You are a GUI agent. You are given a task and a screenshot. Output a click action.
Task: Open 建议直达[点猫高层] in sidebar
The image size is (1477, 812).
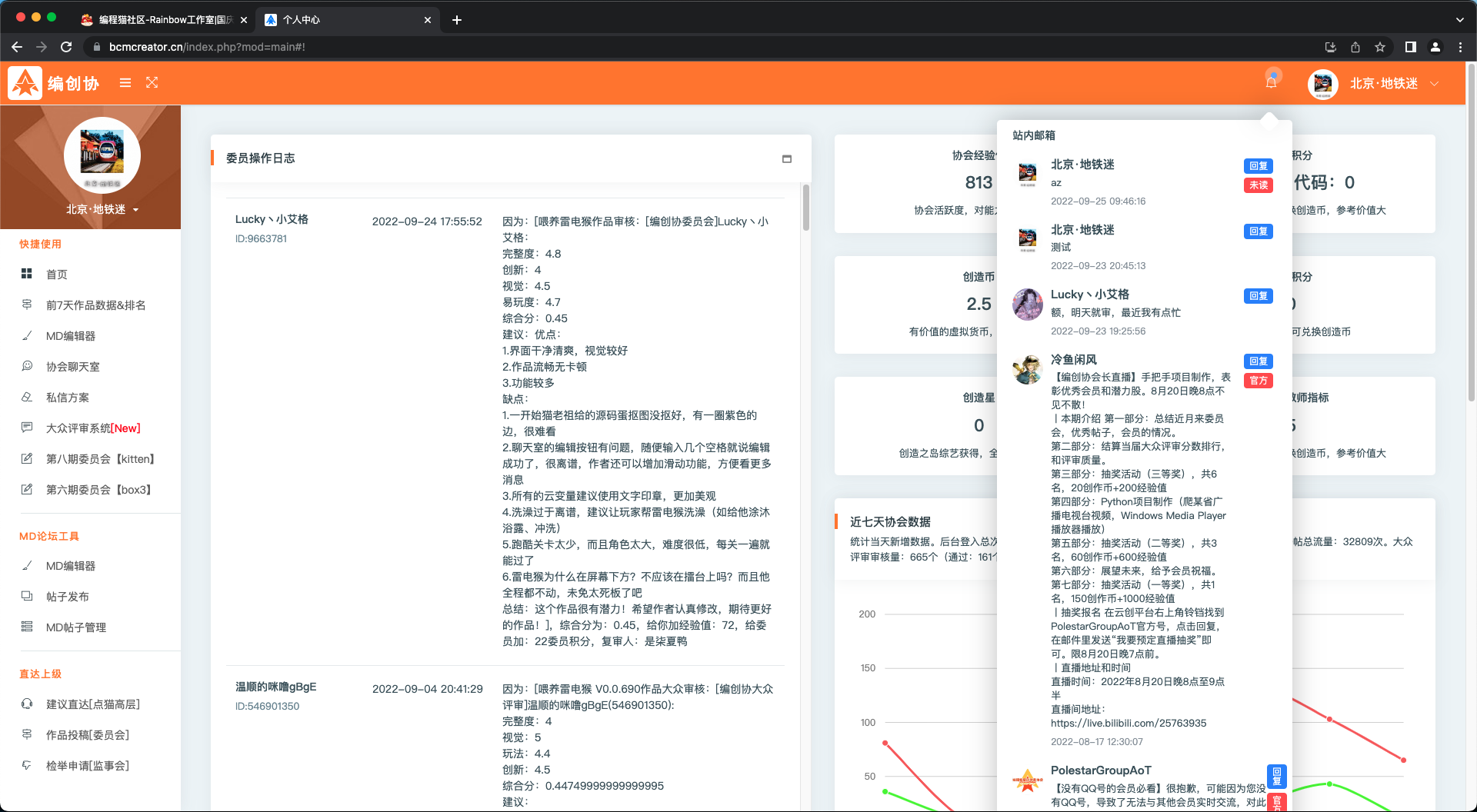pyautogui.click(x=93, y=704)
